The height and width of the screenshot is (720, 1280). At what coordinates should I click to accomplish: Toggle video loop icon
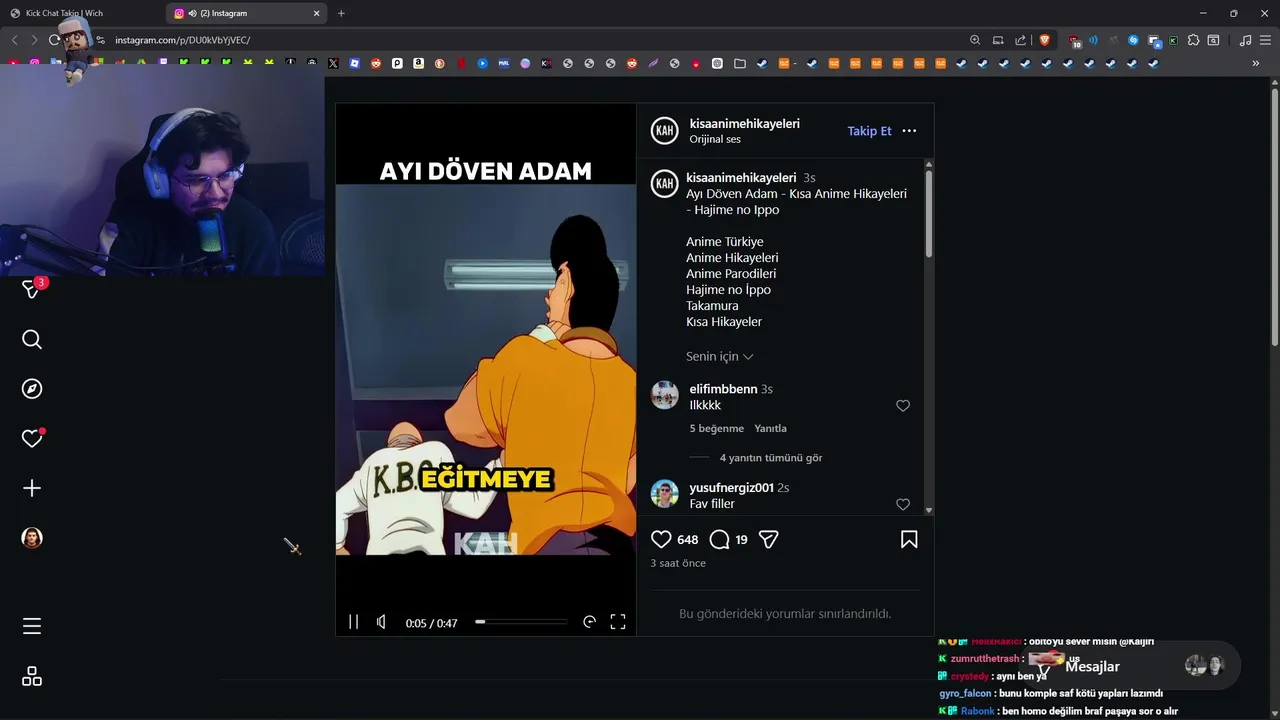[589, 622]
